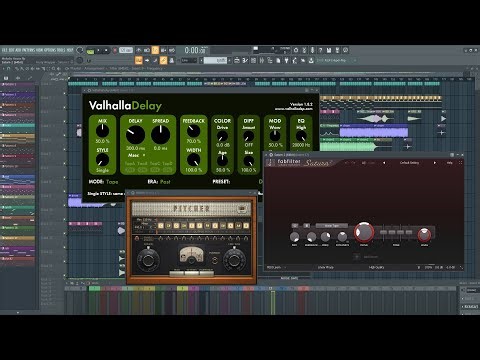Click the transport play button
This screenshot has width=480, height=360.
pos(98,51)
